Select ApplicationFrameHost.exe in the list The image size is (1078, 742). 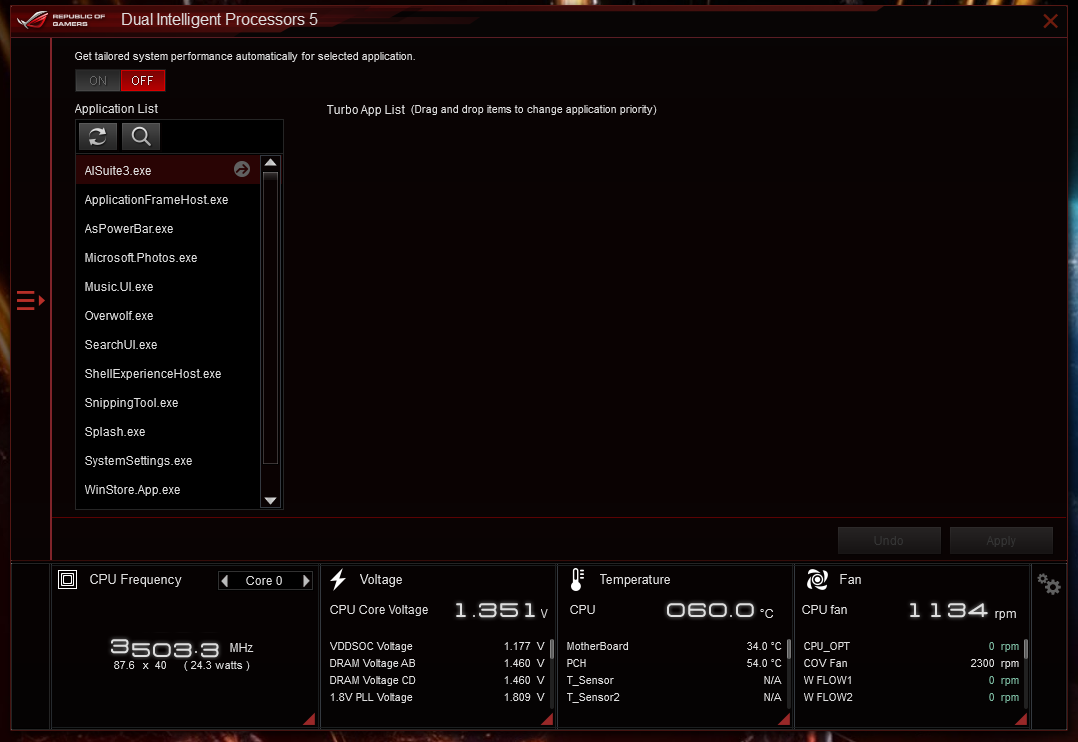coord(168,199)
